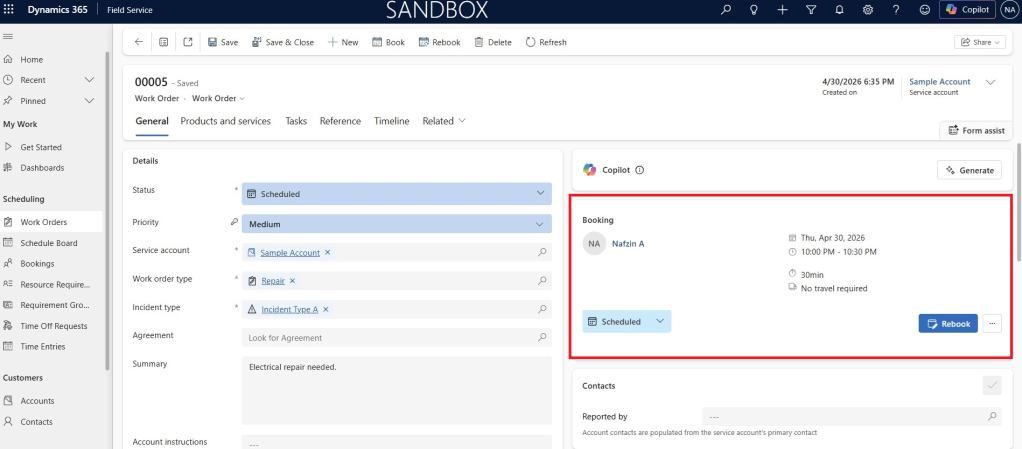Open the app launcher waffle icon
This screenshot has width=1022, height=449.
click(x=8, y=10)
